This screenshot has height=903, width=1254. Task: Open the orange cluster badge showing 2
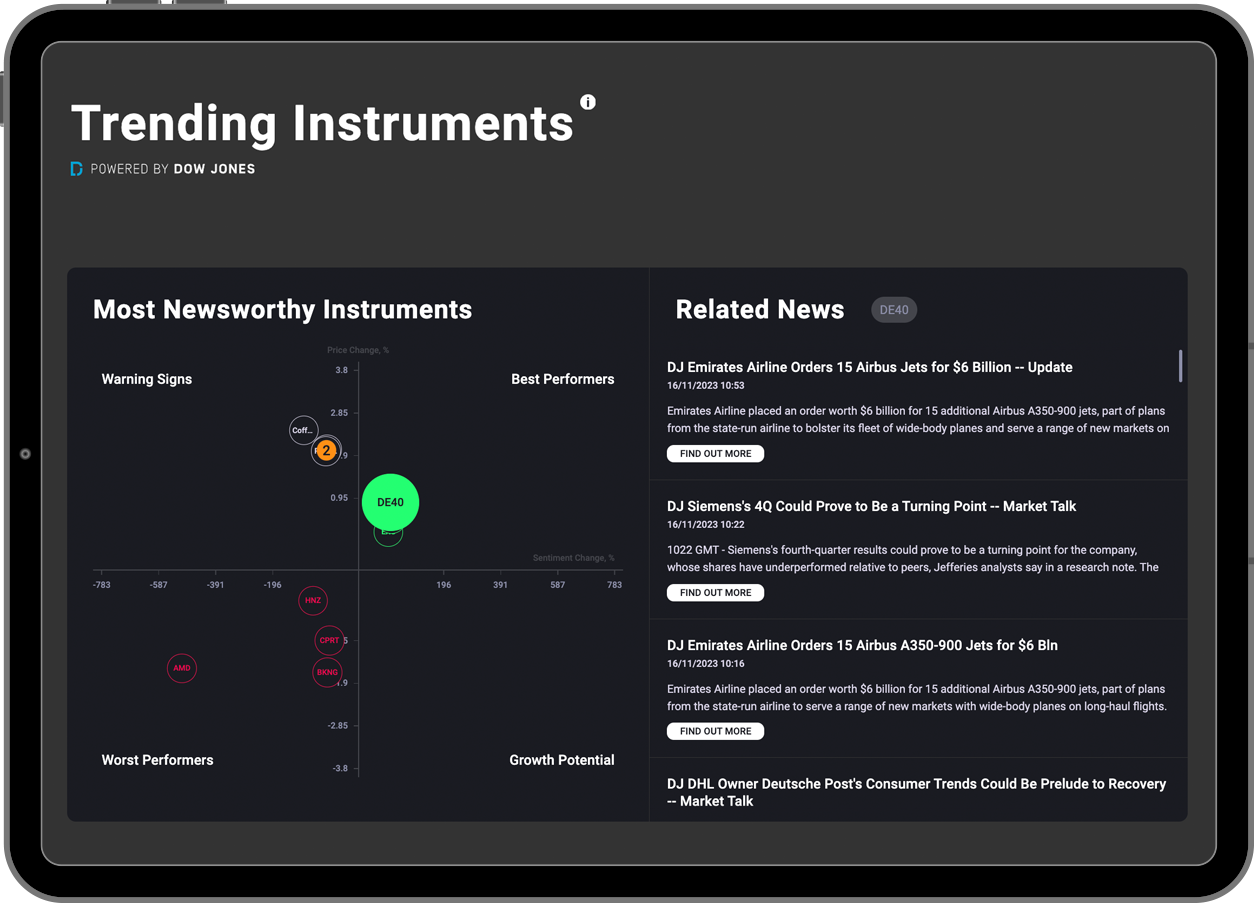coord(326,451)
